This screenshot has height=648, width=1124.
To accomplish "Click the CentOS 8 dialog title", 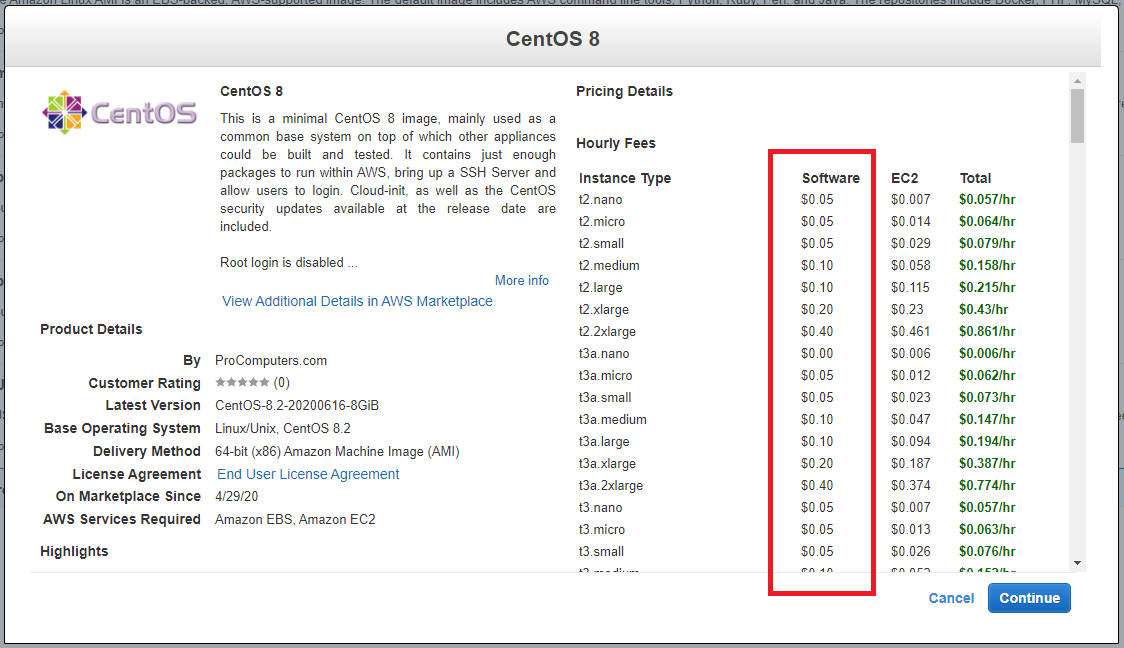I will pyautogui.click(x=553, y=39).
